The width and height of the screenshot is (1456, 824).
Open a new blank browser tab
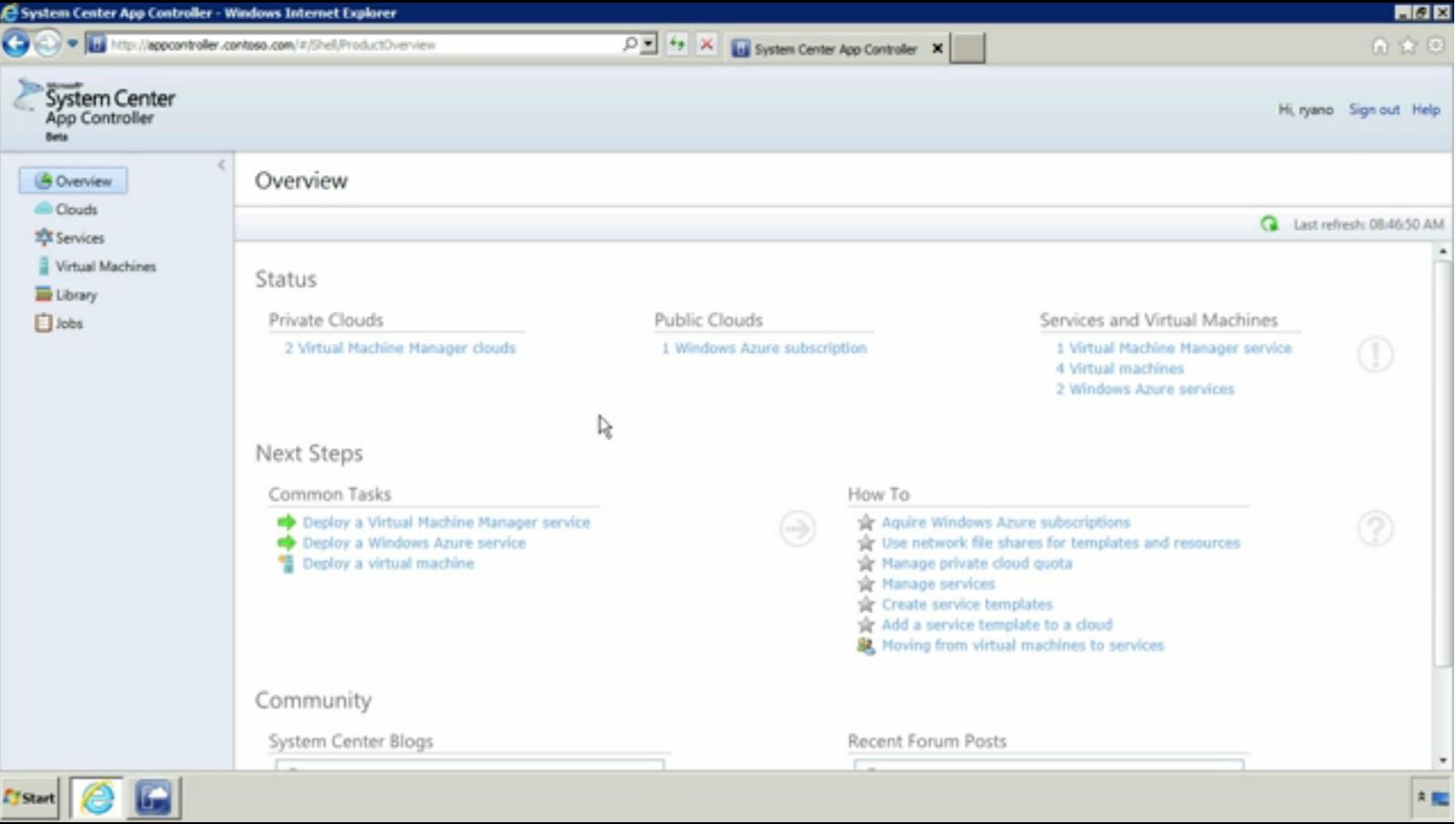[966, 49]
